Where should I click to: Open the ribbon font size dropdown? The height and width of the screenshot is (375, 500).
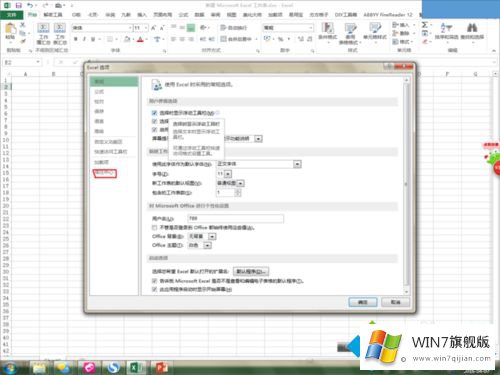tap(146, 28)
